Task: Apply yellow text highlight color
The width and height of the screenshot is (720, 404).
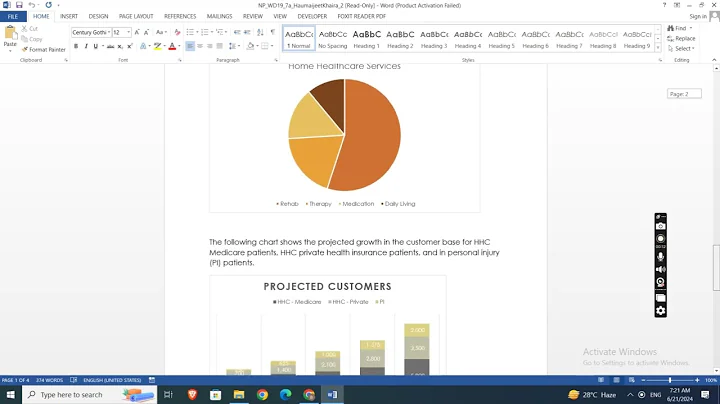Action: click(x=158, y=46)
